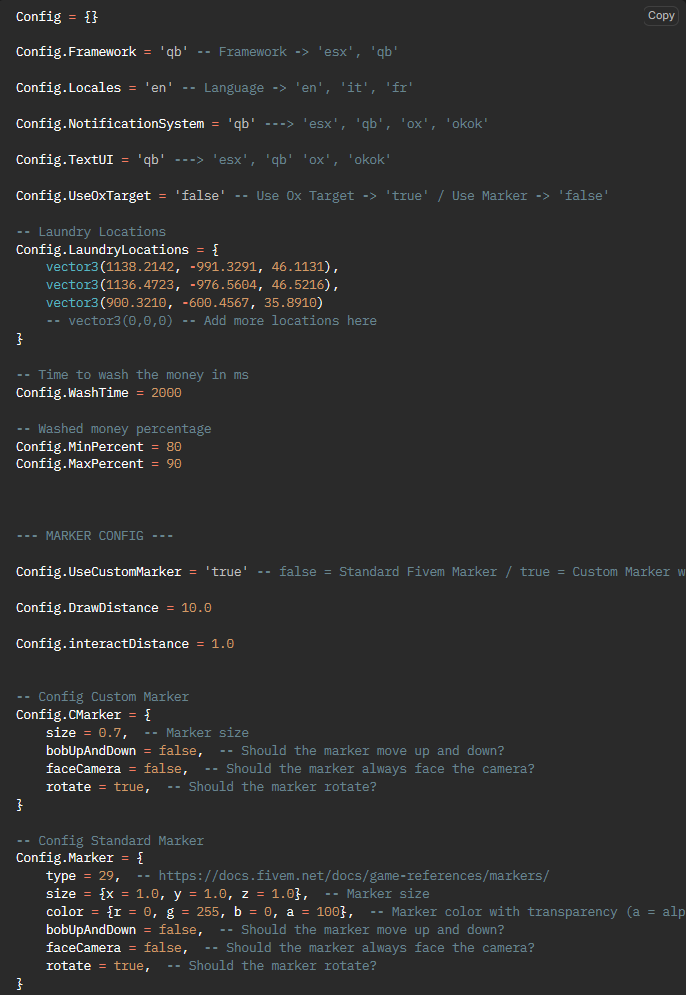This screenshot has height=995, width=686.
Task: Click the 'en' value of Config.Locales
Action: click(159, 88)
